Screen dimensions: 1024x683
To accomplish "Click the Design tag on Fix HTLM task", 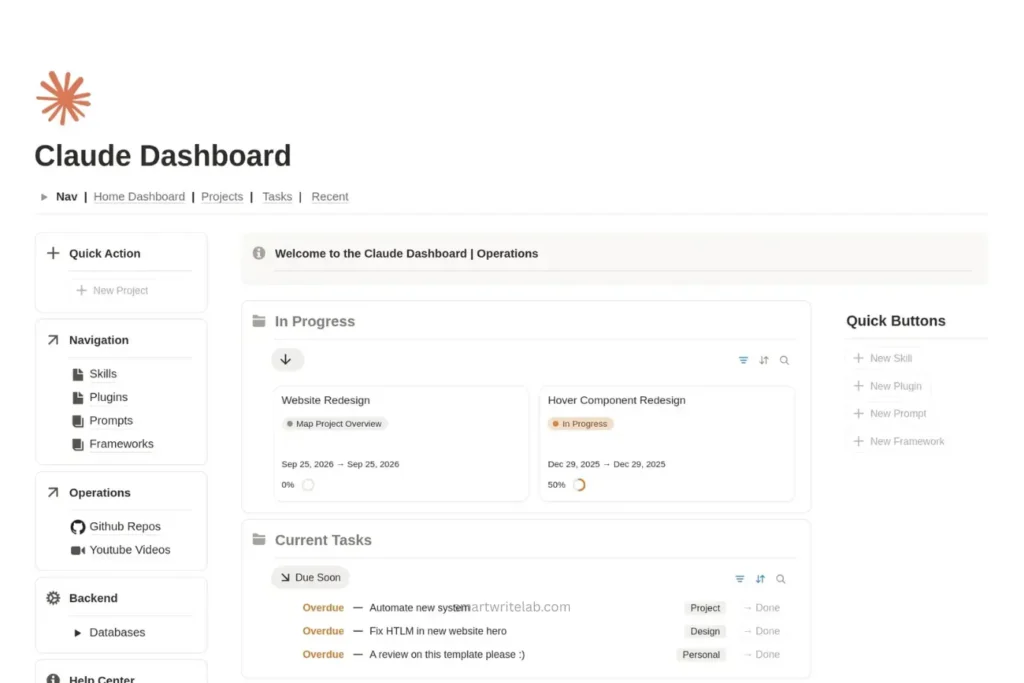I will coord(705,631).
